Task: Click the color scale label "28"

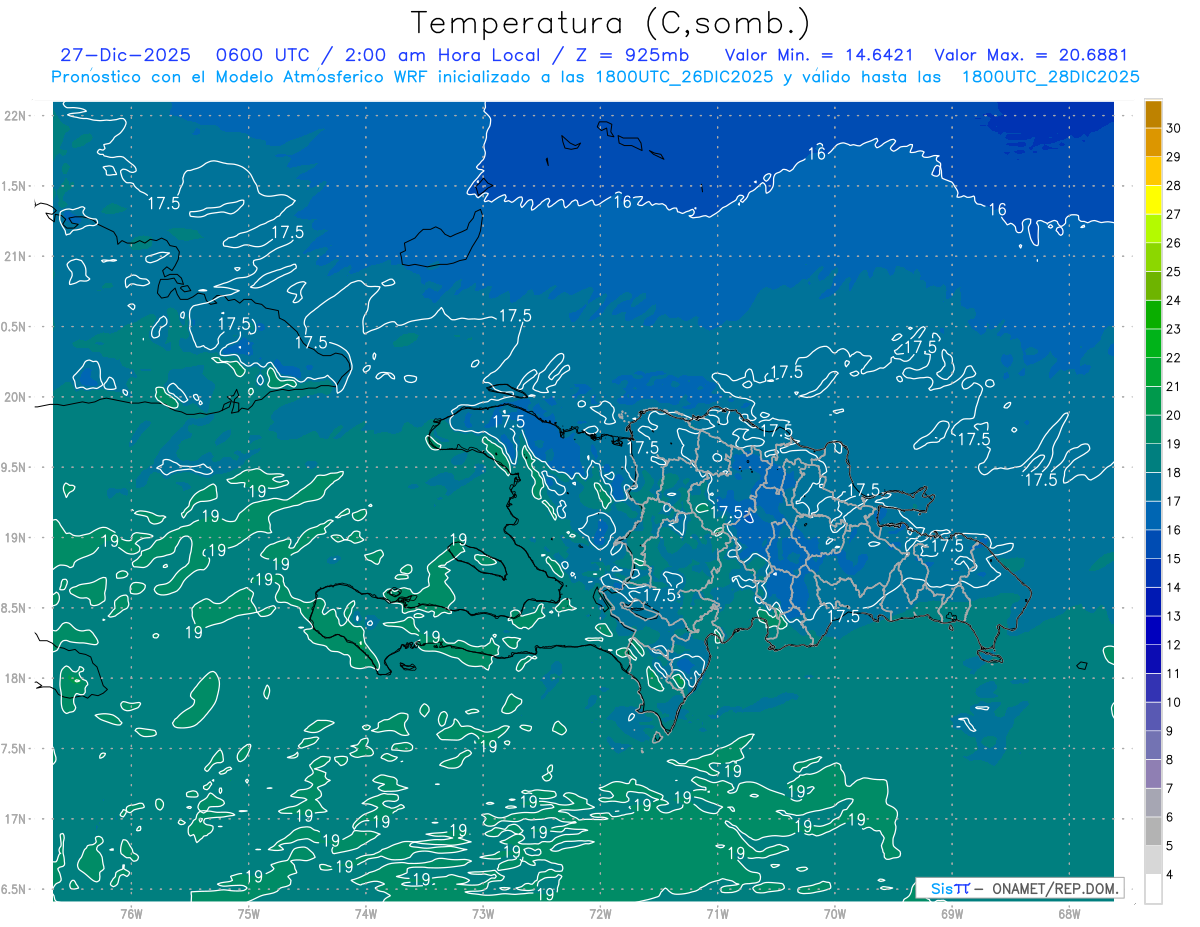Action: click(x=1174, y=185)
